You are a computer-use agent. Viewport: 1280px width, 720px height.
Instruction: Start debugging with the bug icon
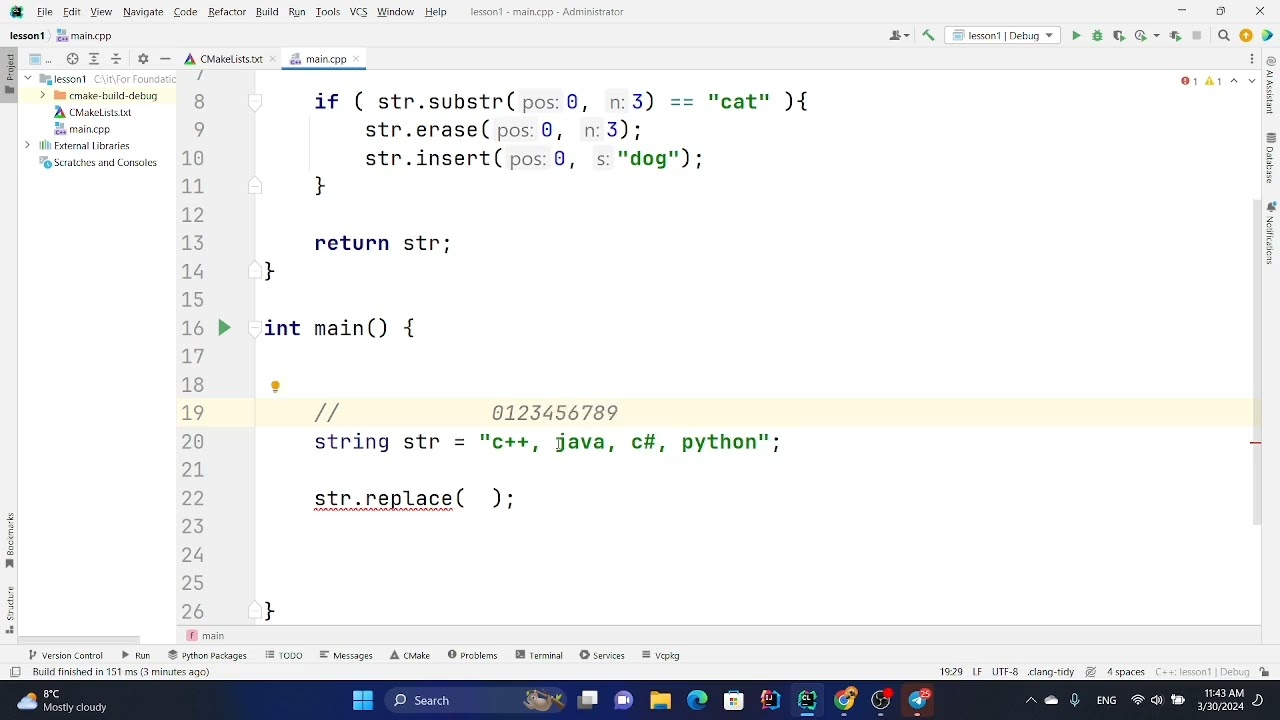pyautogui.click(x=1097, y=36)
